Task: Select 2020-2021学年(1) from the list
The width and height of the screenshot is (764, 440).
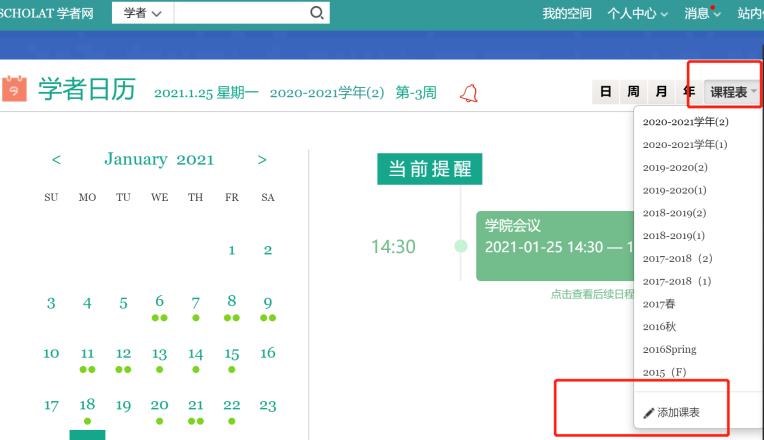Action: click(x=685, y=144)
